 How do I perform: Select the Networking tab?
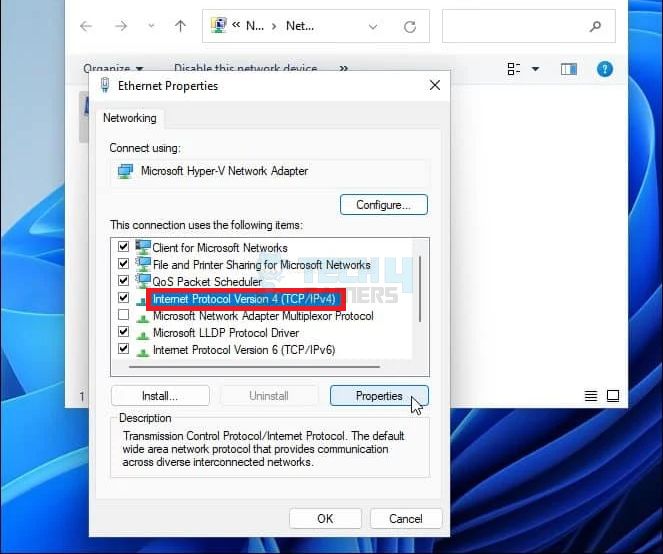[129, 118]
